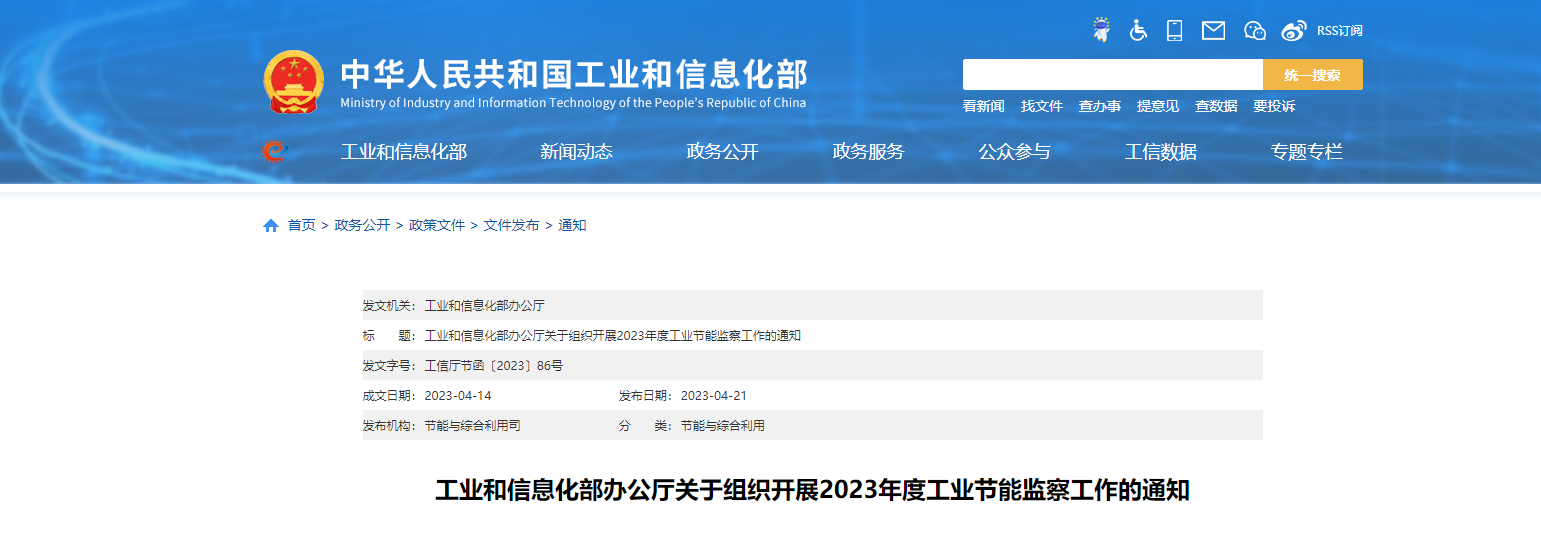Click the national emblem logo
This screenshot has height=558, width=1541.
coord(294,82)
